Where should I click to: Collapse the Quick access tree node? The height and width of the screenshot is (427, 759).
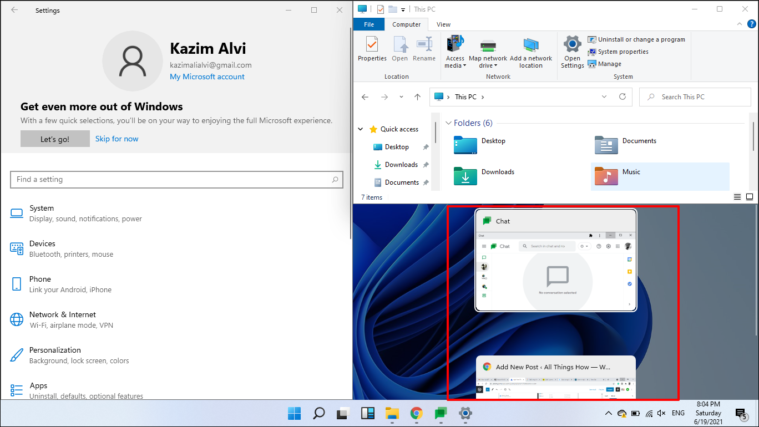(x=361, y=129)
